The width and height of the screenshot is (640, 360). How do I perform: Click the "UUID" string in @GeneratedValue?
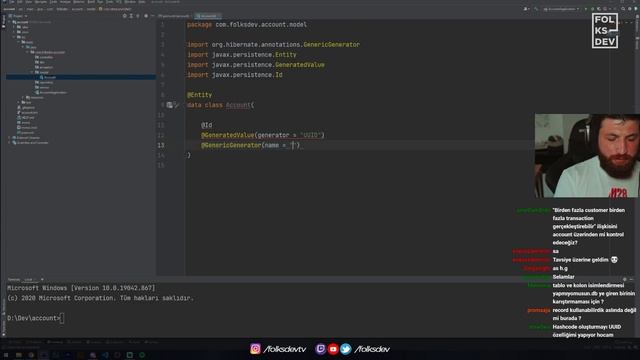pos(311,135)
